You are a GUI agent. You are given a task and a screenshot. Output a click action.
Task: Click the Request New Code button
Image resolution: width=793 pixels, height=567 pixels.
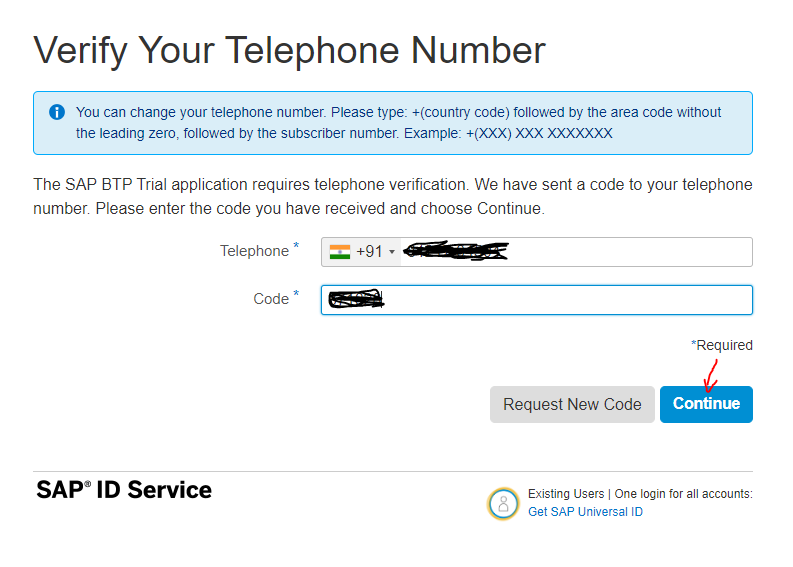pyautogui.click(x=572, y=404)
